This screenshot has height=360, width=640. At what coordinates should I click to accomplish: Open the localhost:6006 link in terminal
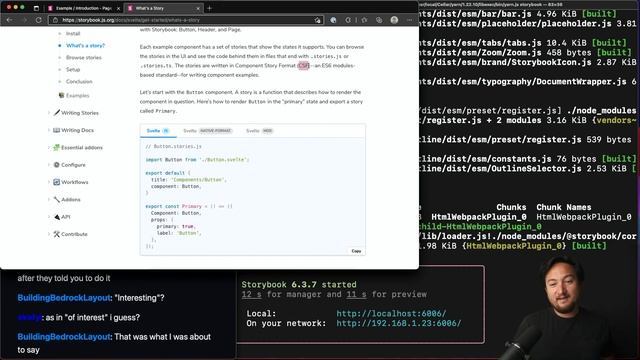pos(391,313)
